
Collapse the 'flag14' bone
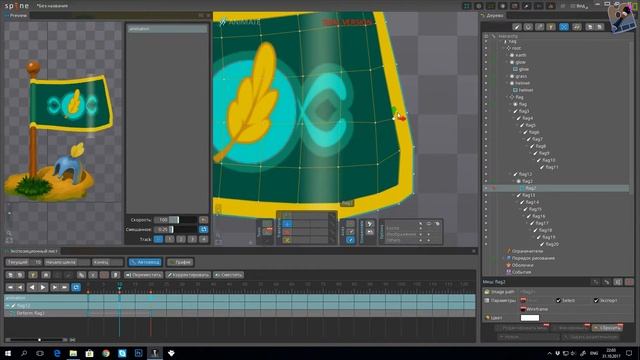tap(518, 202)
